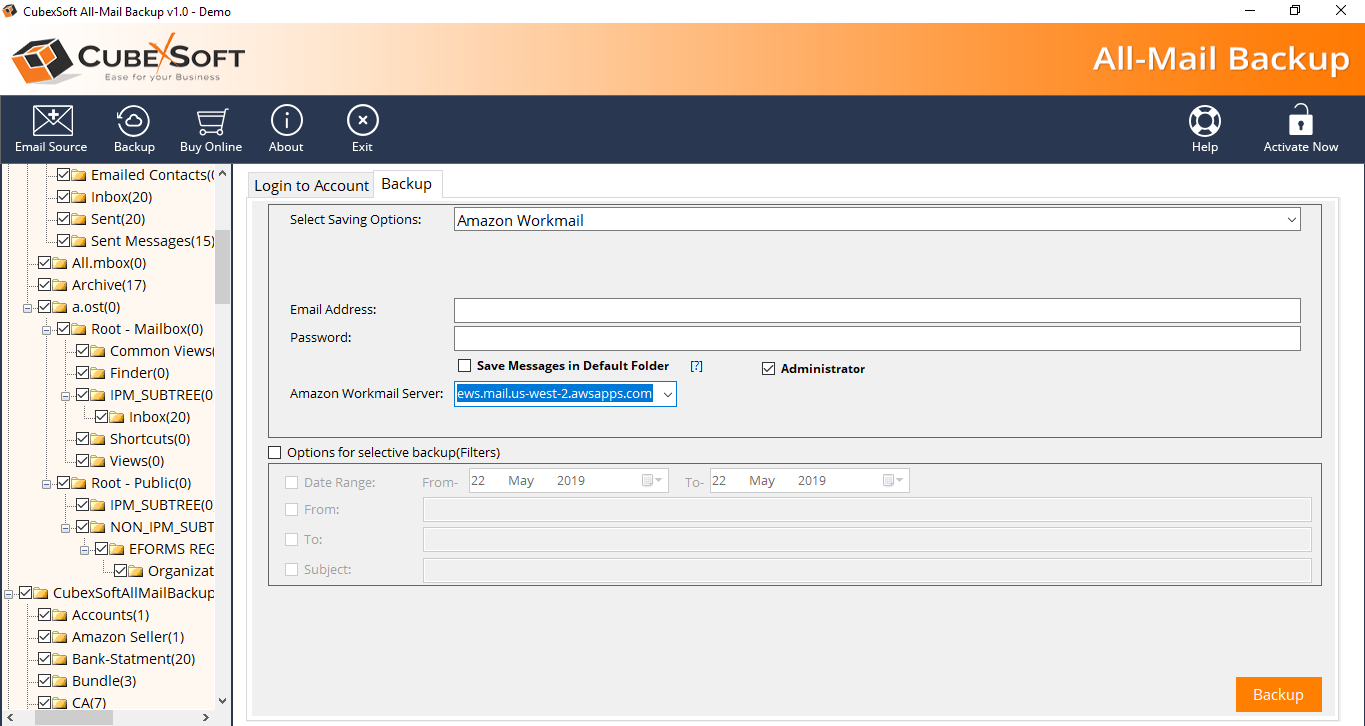Click the tree scroll down arrow
1365x726 pixels.
click(222, 701)
